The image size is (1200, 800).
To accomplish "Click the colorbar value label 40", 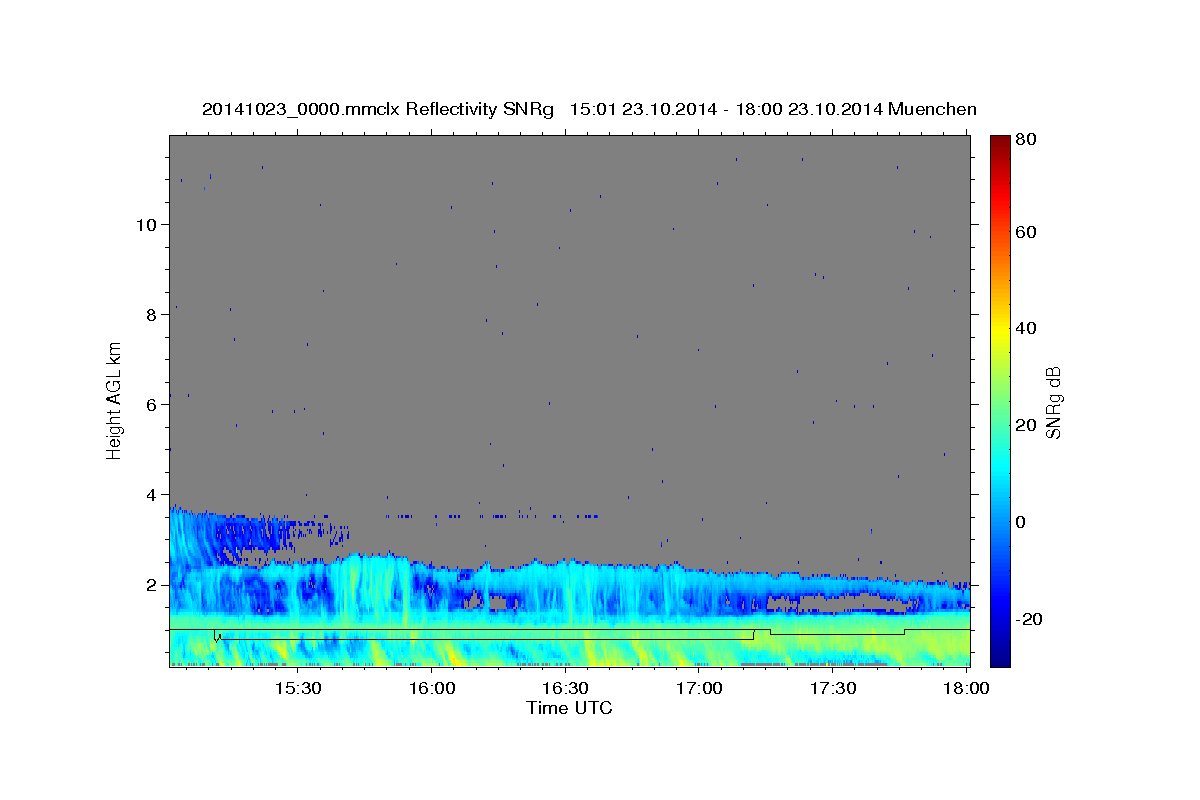I will pyautogui.click(x=1026, y=328).
